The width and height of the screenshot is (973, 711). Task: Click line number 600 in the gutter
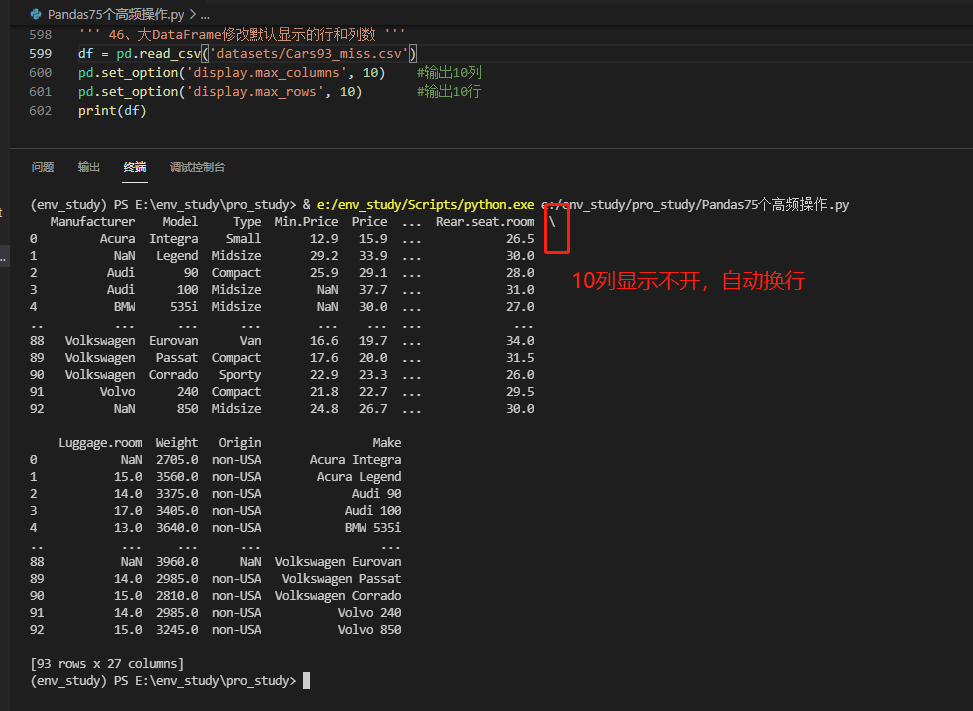click(x=40, y=73)
